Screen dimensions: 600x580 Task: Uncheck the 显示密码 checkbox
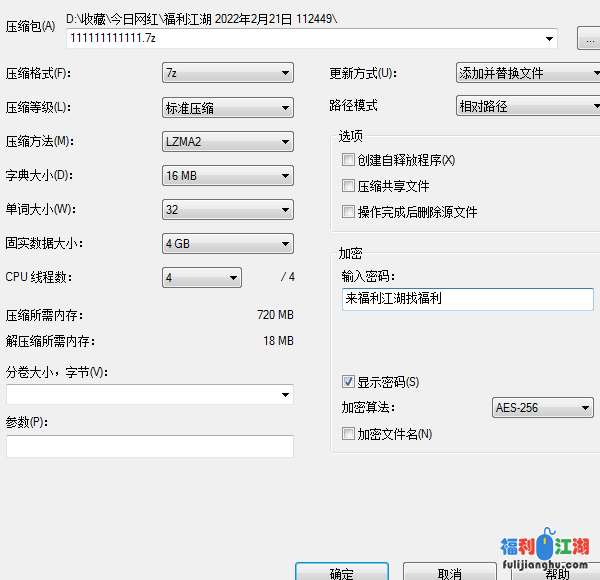pos(348,382)
